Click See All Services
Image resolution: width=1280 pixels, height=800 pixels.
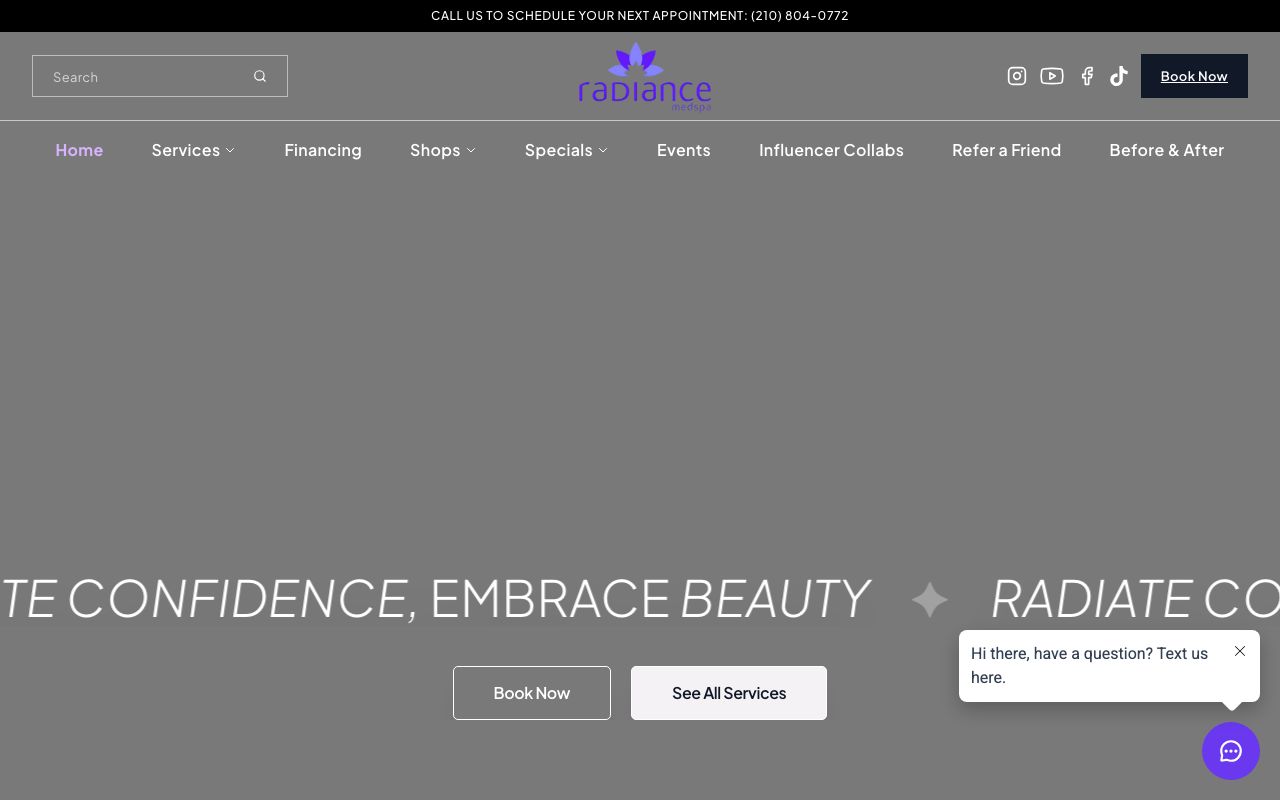point(729,693)
